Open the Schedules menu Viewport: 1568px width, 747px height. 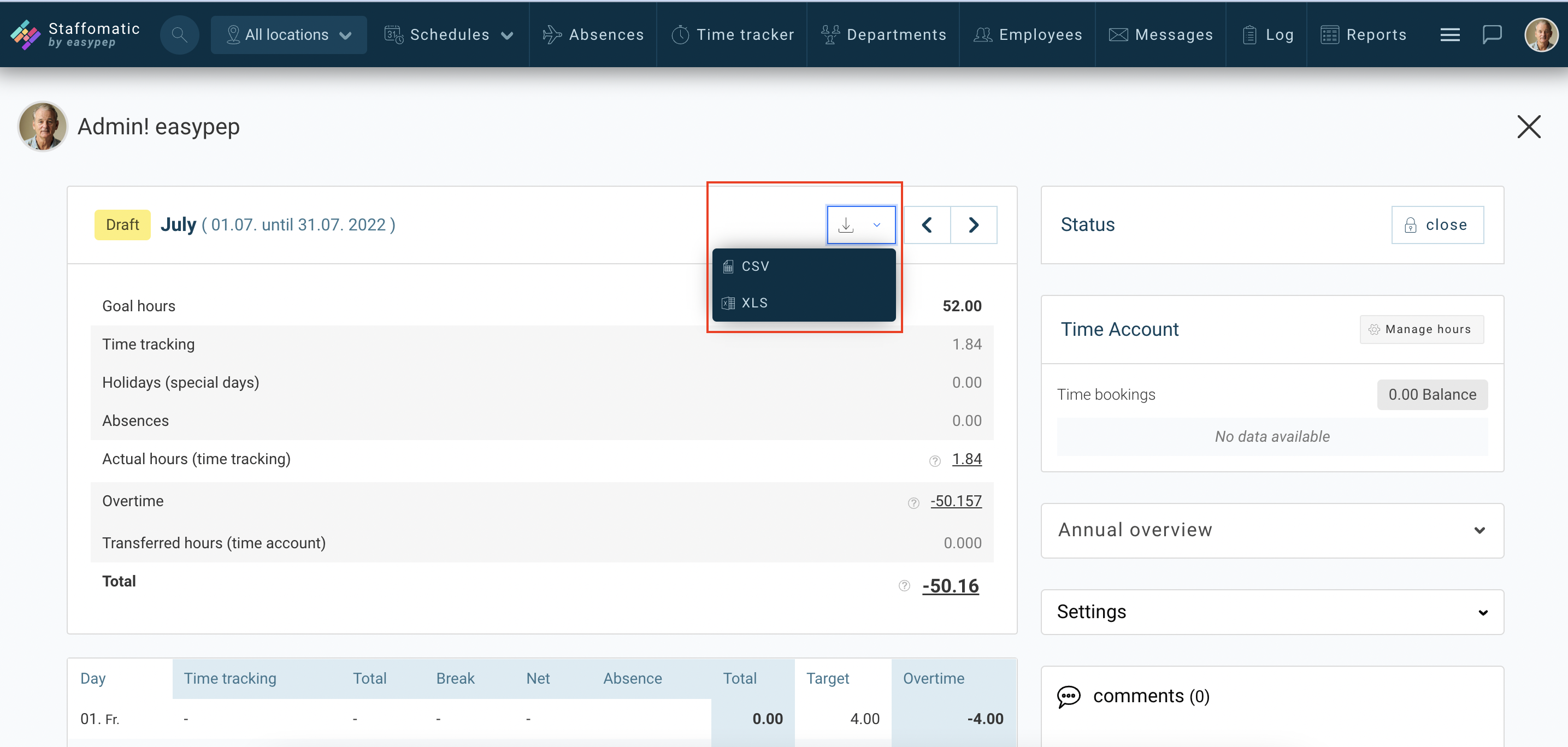tap(449, 34)
